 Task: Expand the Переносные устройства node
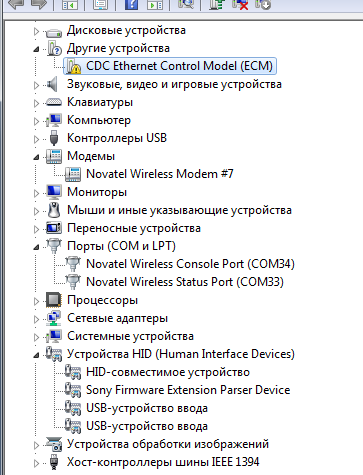coord(36,229)
